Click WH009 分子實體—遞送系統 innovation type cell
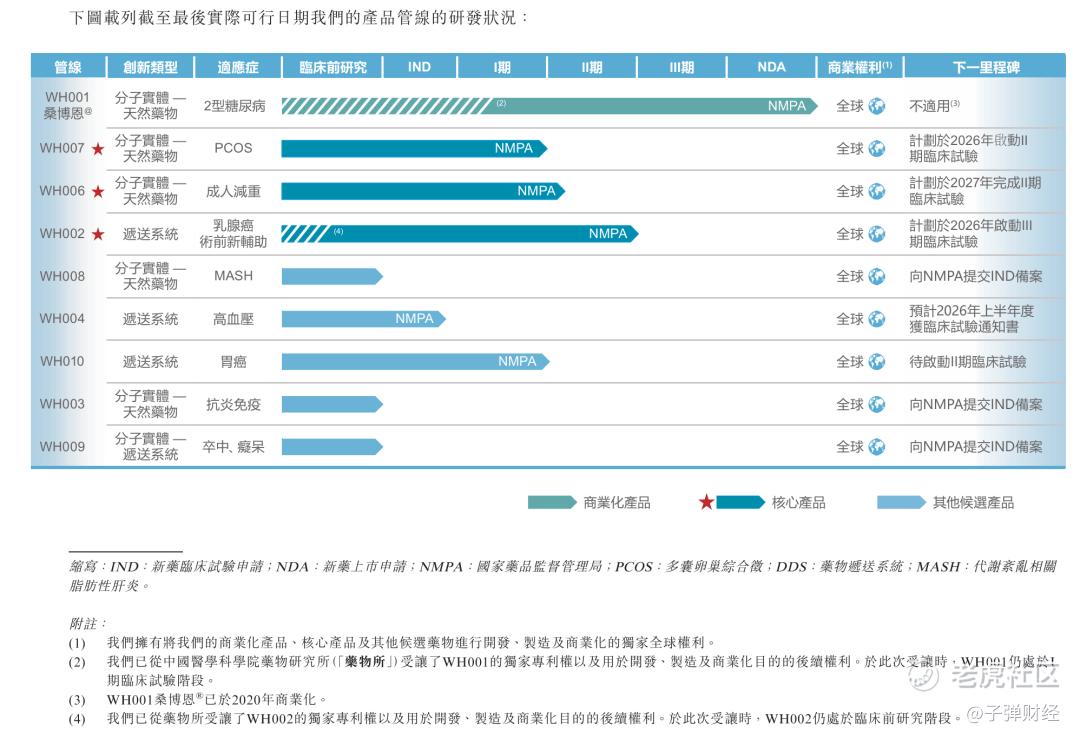Viewport: 1080px width, 738px height. (x=150, y=447)
